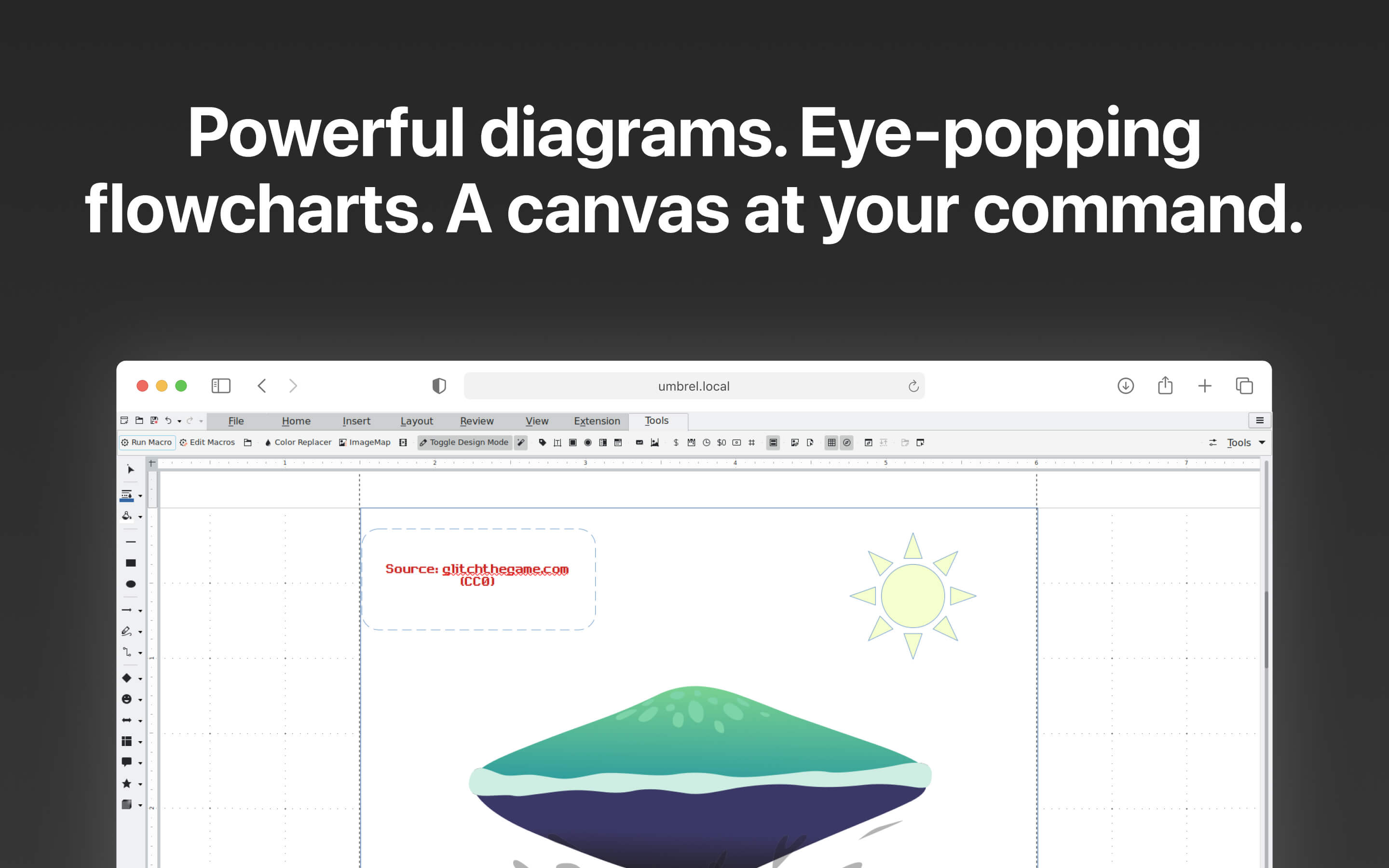Toggle the helplines/snap guides button
This screenshot has width=1389, height=868.
click(x=846, y=443)
